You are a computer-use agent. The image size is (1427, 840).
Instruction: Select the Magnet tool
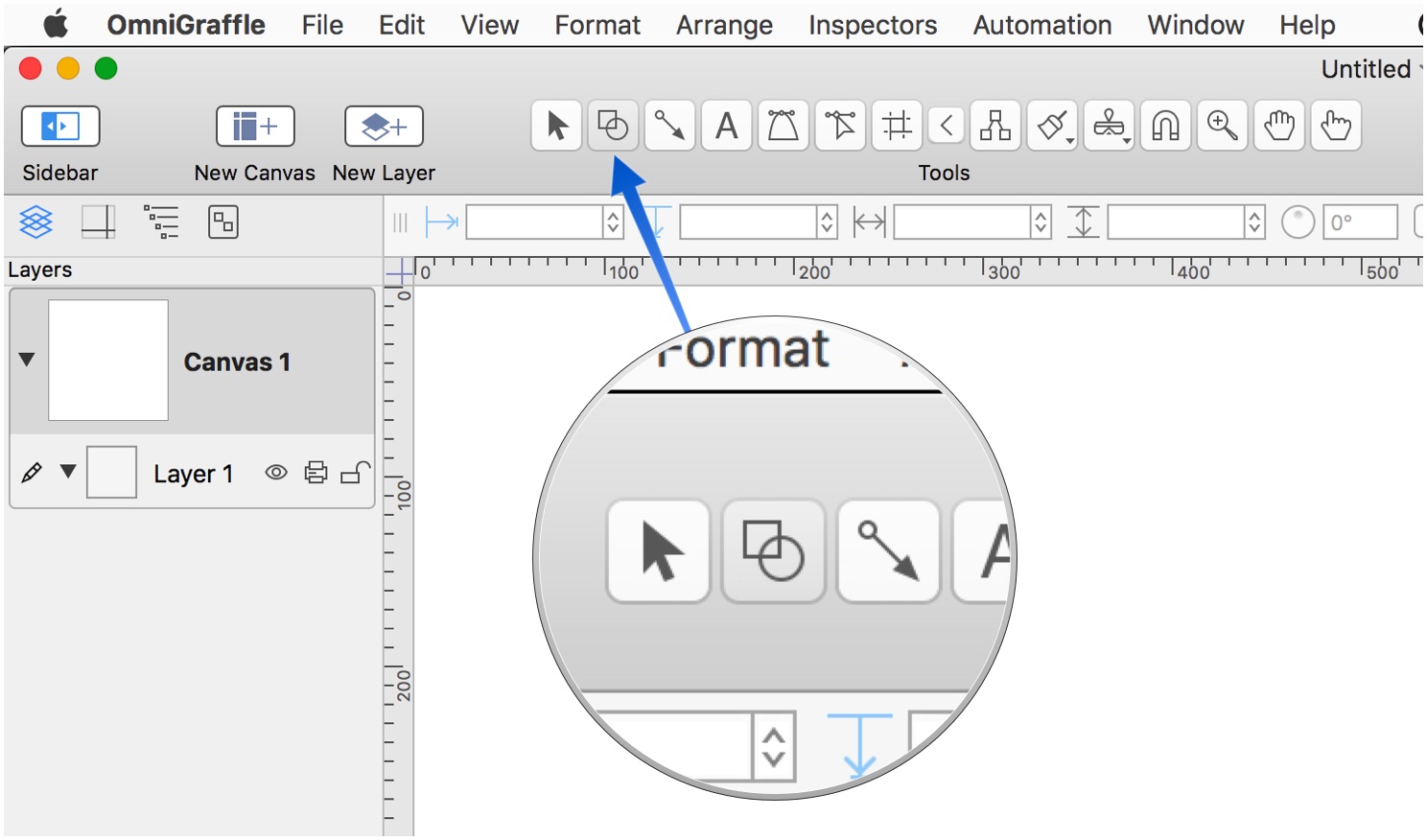point(1165,126)
